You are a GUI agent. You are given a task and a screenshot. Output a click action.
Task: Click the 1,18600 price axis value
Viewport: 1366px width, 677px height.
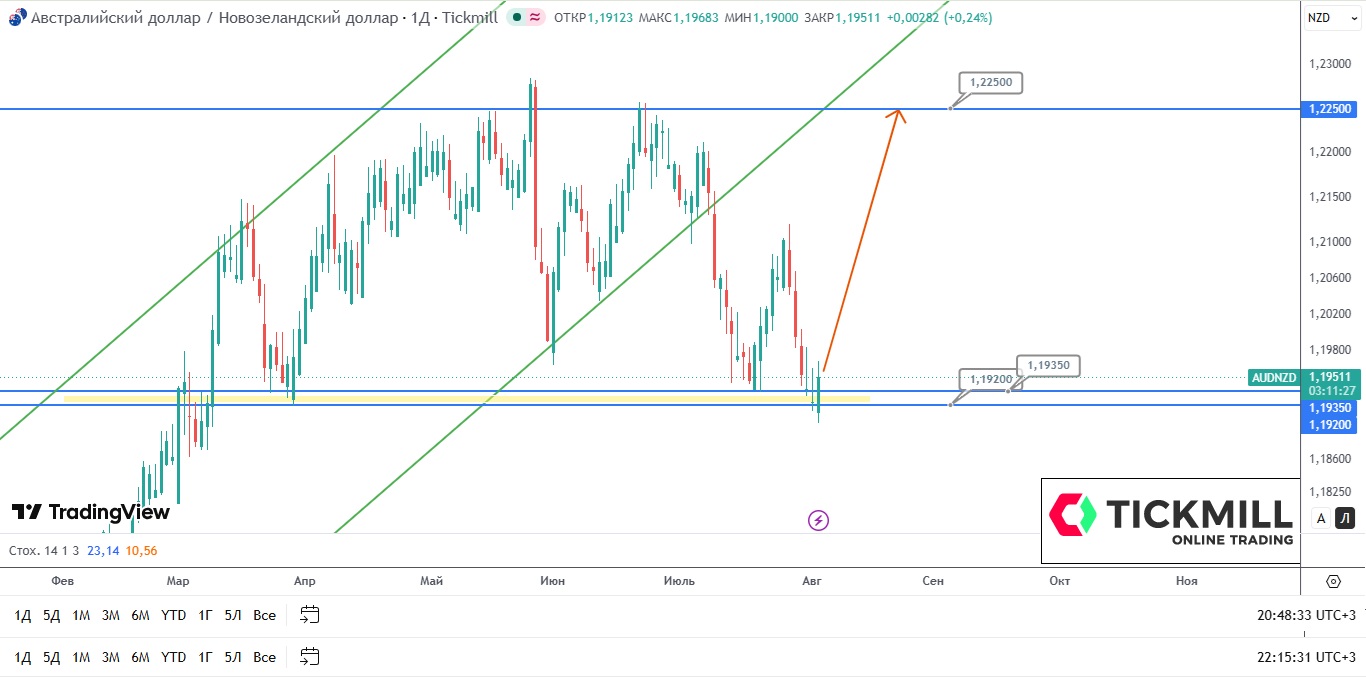1330,459
